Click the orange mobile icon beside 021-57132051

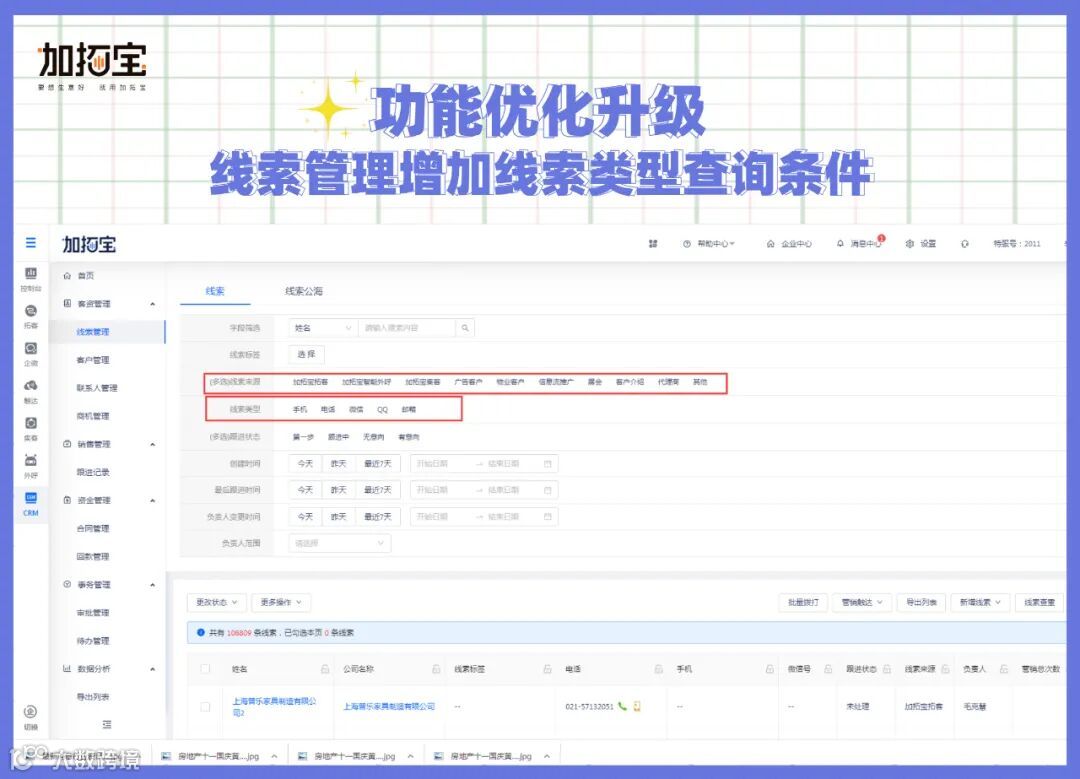[637, 706]
